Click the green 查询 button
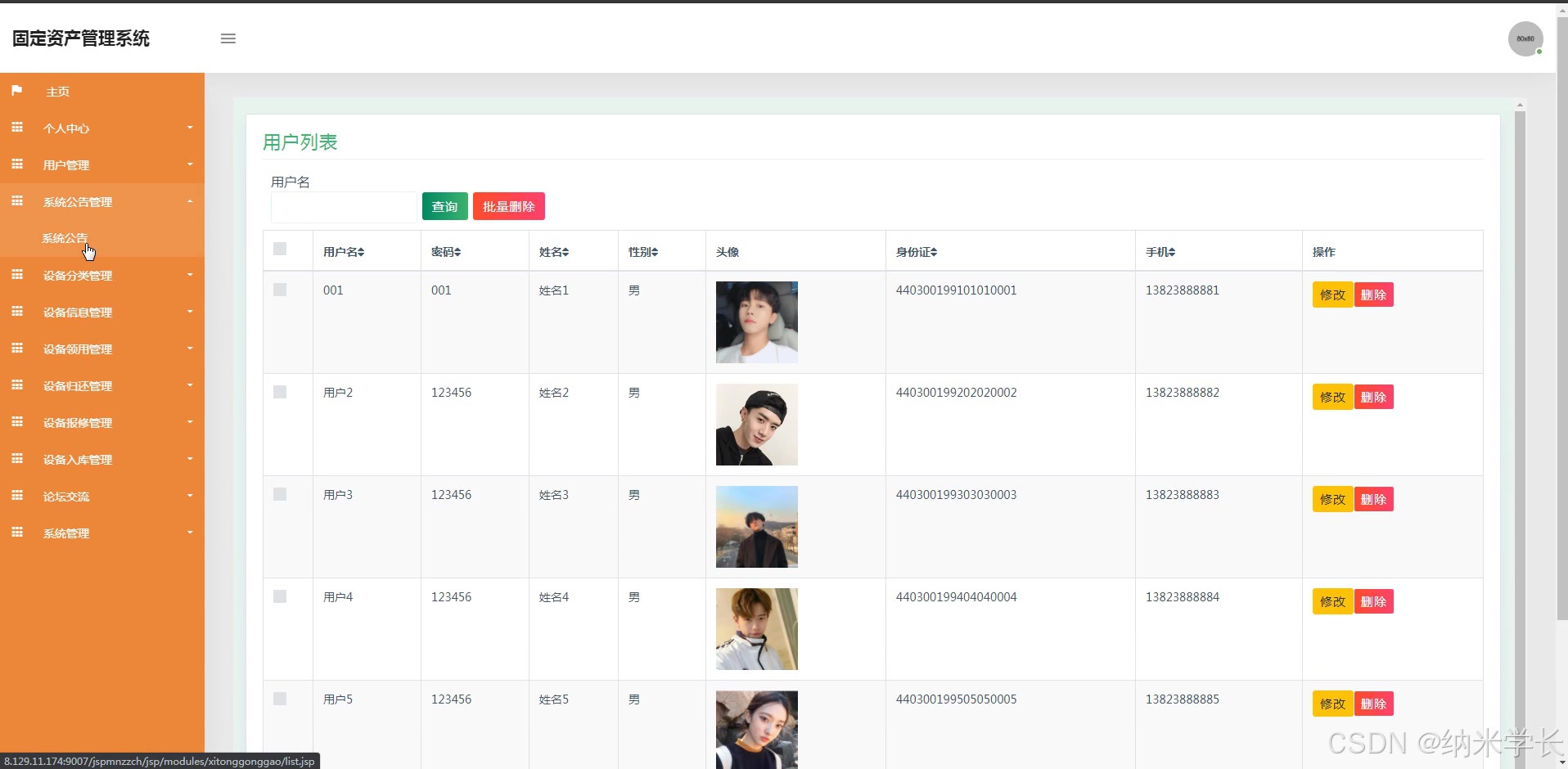The image size is (1568, 769). click(x=445, y=206)
